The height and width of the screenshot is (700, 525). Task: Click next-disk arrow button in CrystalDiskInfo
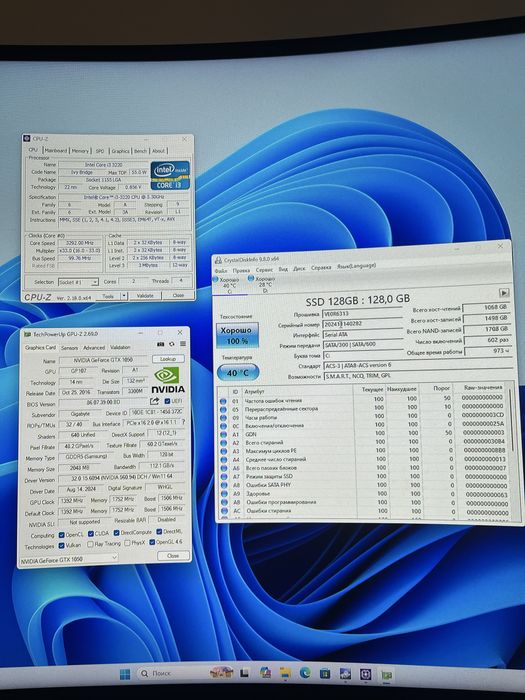coord(504,293)
